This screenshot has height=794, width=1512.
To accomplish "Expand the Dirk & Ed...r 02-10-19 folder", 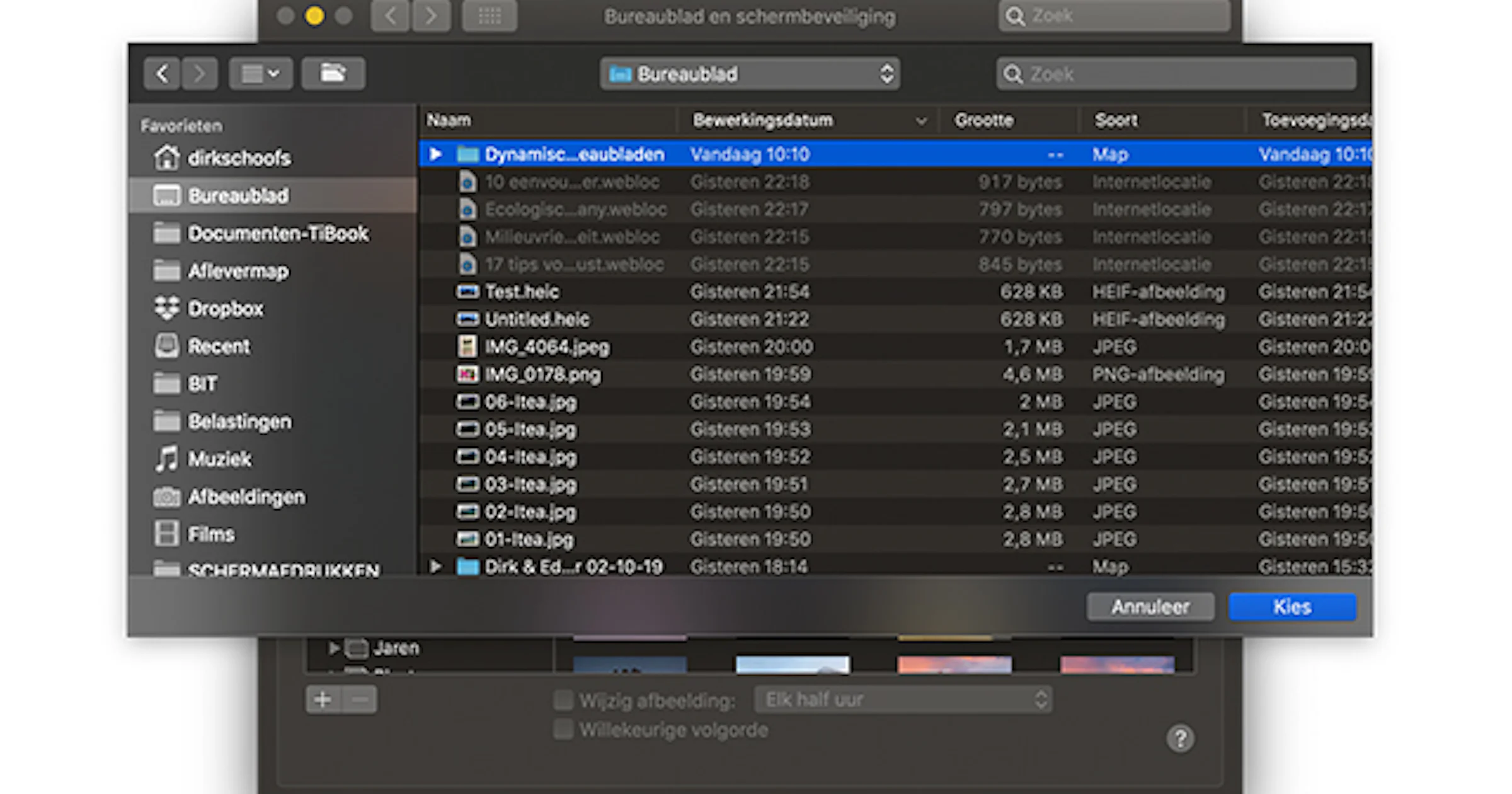I will (435, 567).
